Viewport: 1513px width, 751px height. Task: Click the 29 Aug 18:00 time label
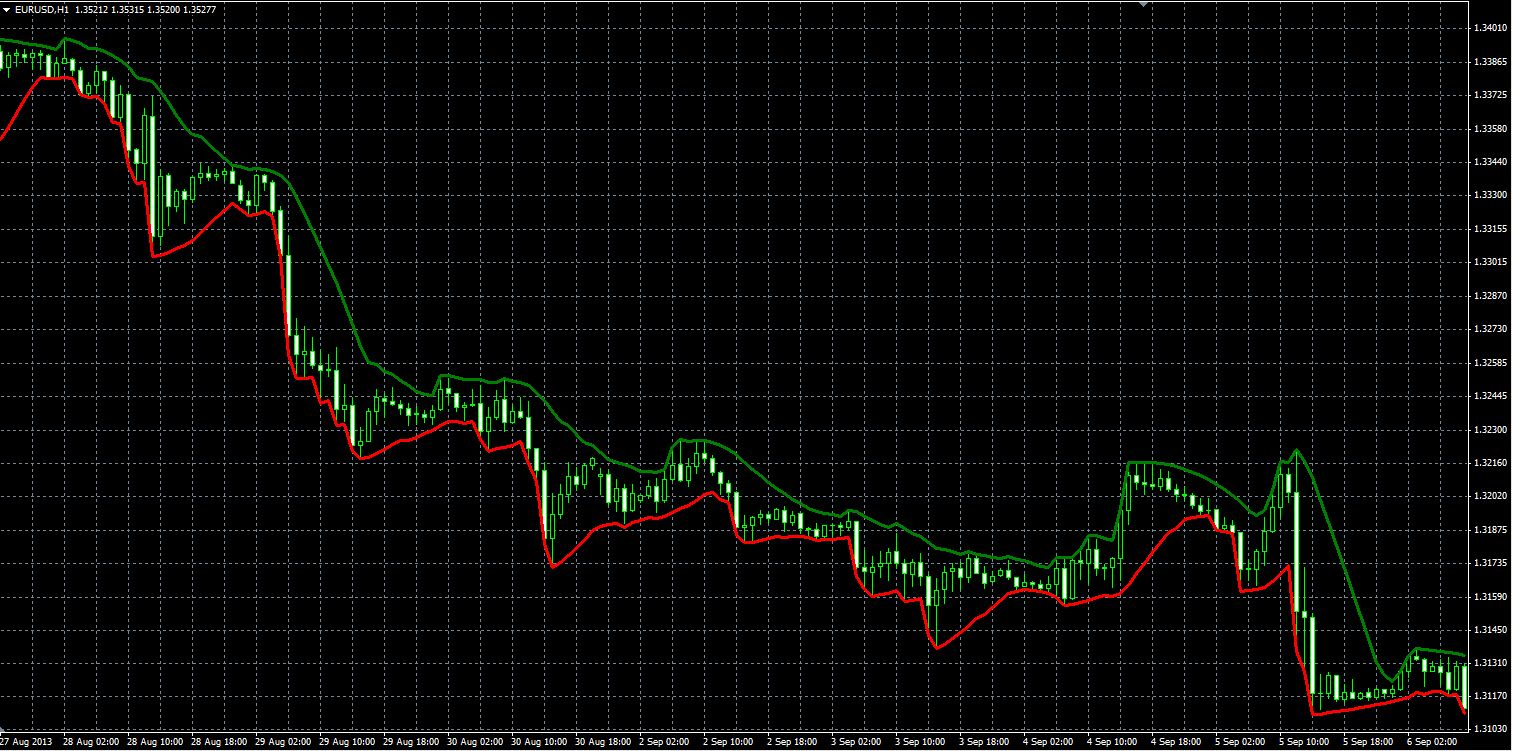click(x=410, y=743)
